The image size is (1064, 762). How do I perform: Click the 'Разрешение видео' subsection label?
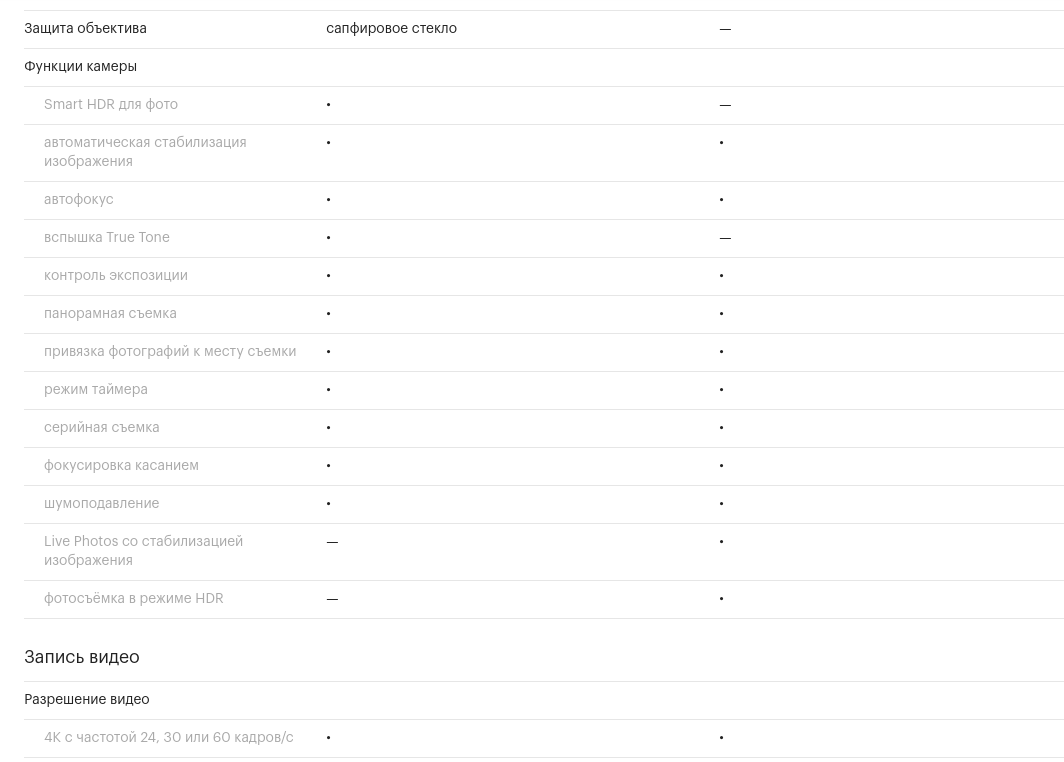tap(87, 700)
